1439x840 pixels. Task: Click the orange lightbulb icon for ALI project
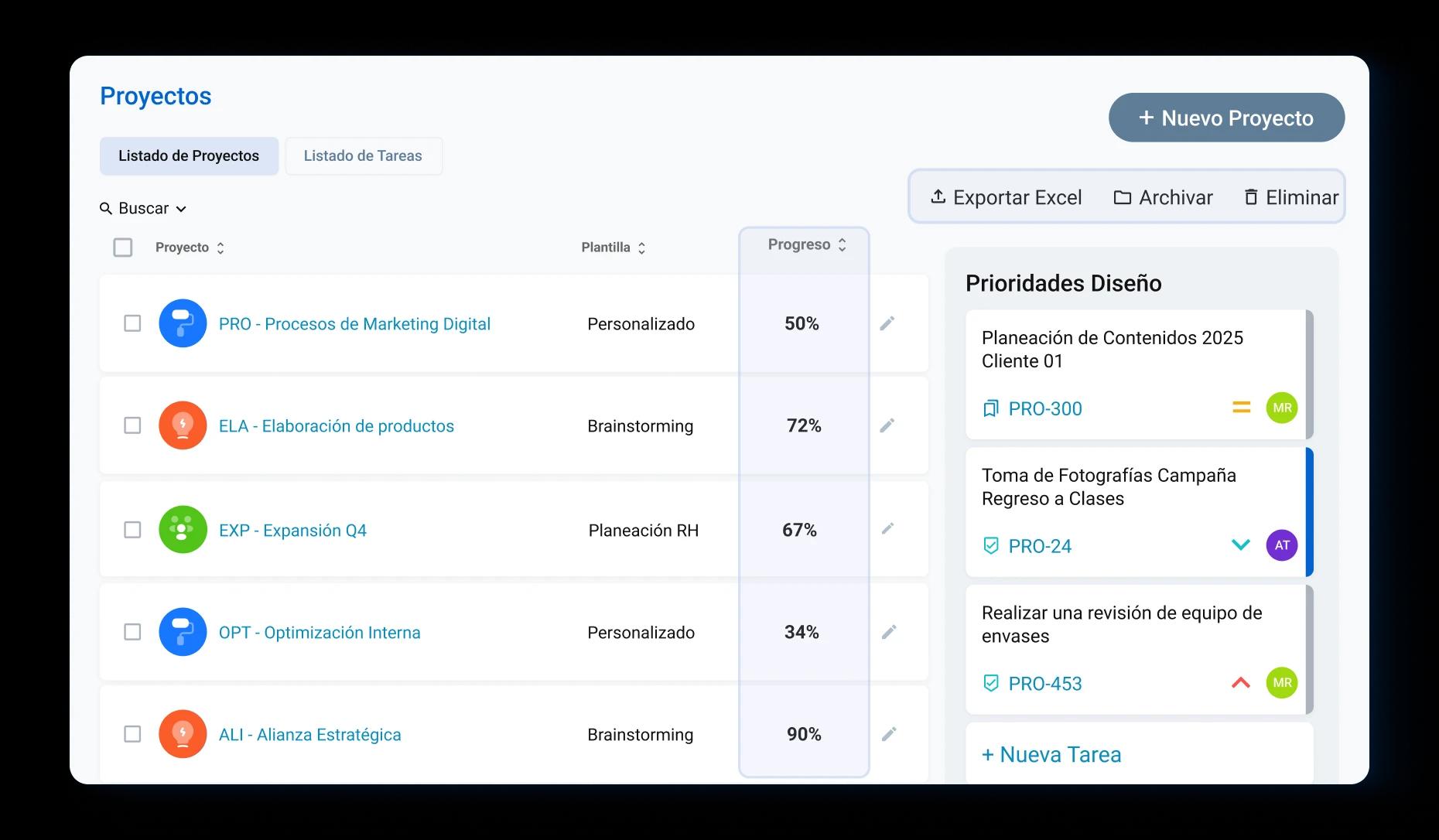click(183, 734)
